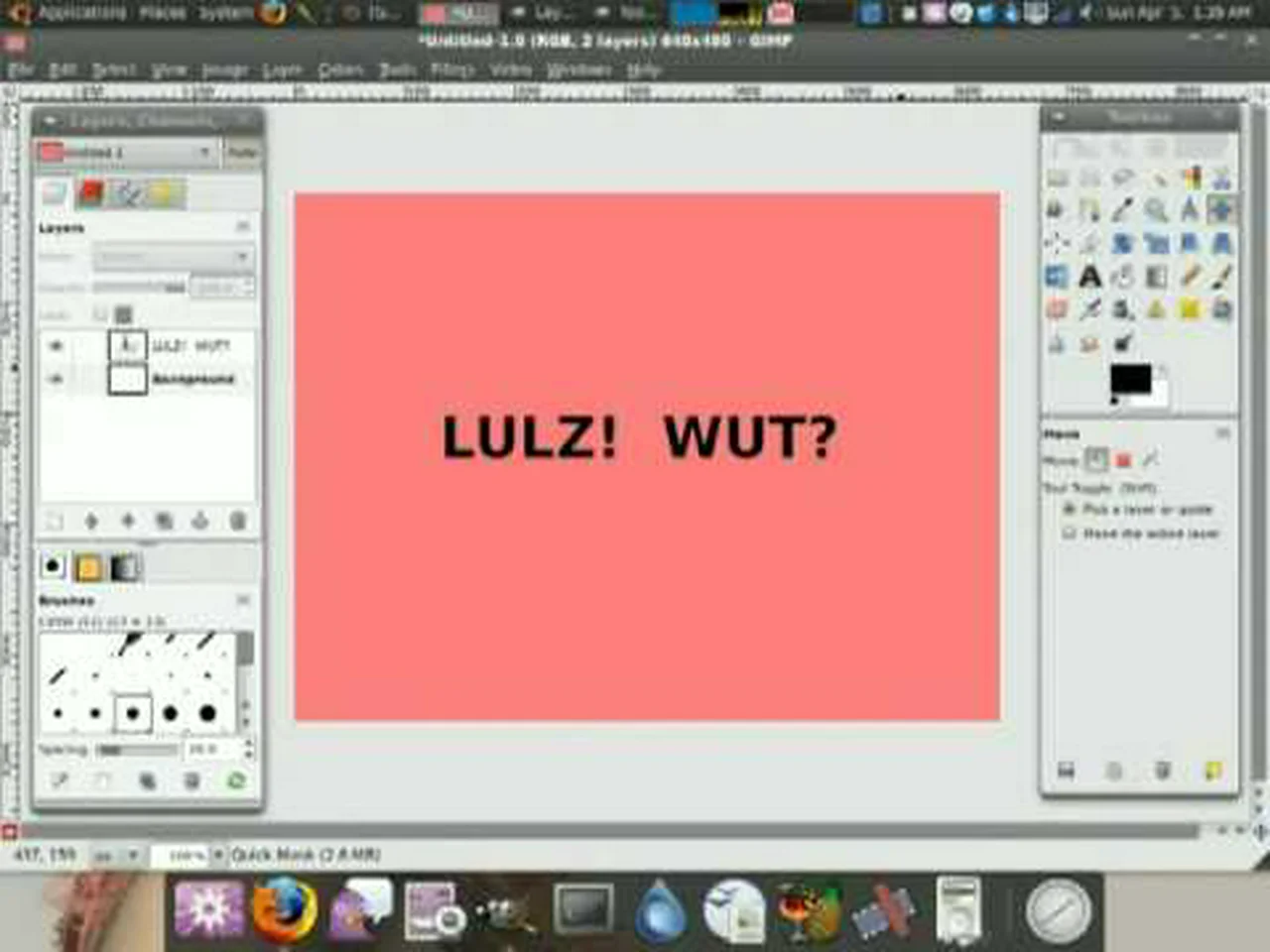Screen dimensions: 1270x952
Task: Select the Ellipse Select tool
Action: click(1090, 178)
